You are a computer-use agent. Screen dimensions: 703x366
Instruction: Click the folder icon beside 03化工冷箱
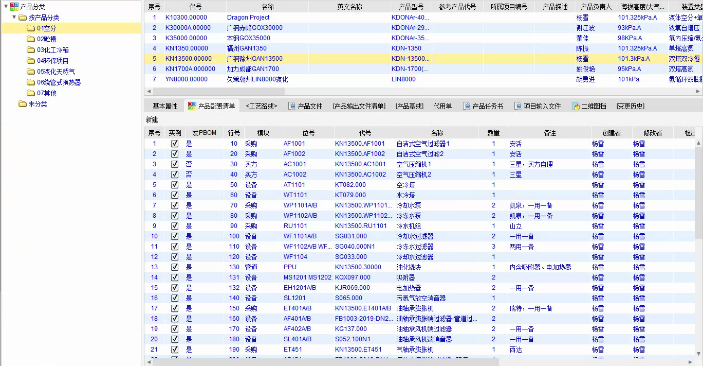[x=31, y=50]
